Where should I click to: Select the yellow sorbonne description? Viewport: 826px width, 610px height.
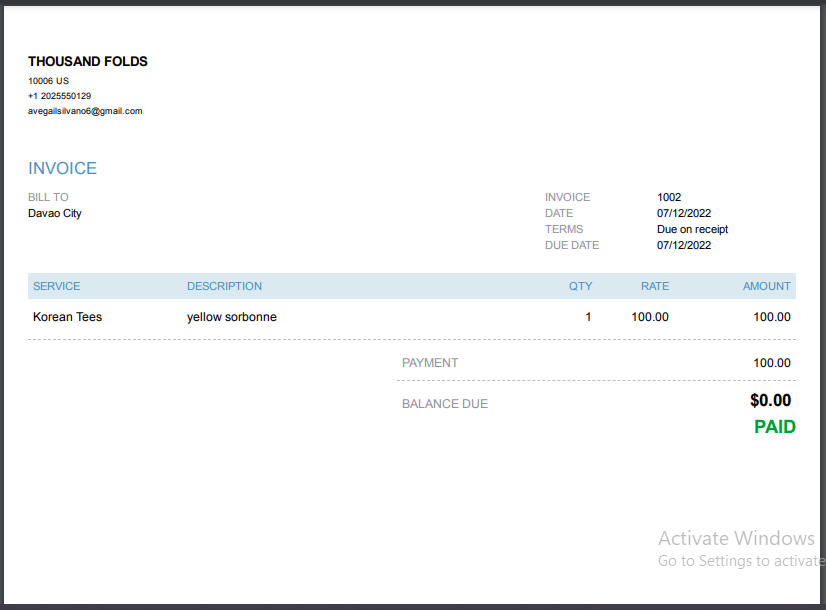(232, 317)
